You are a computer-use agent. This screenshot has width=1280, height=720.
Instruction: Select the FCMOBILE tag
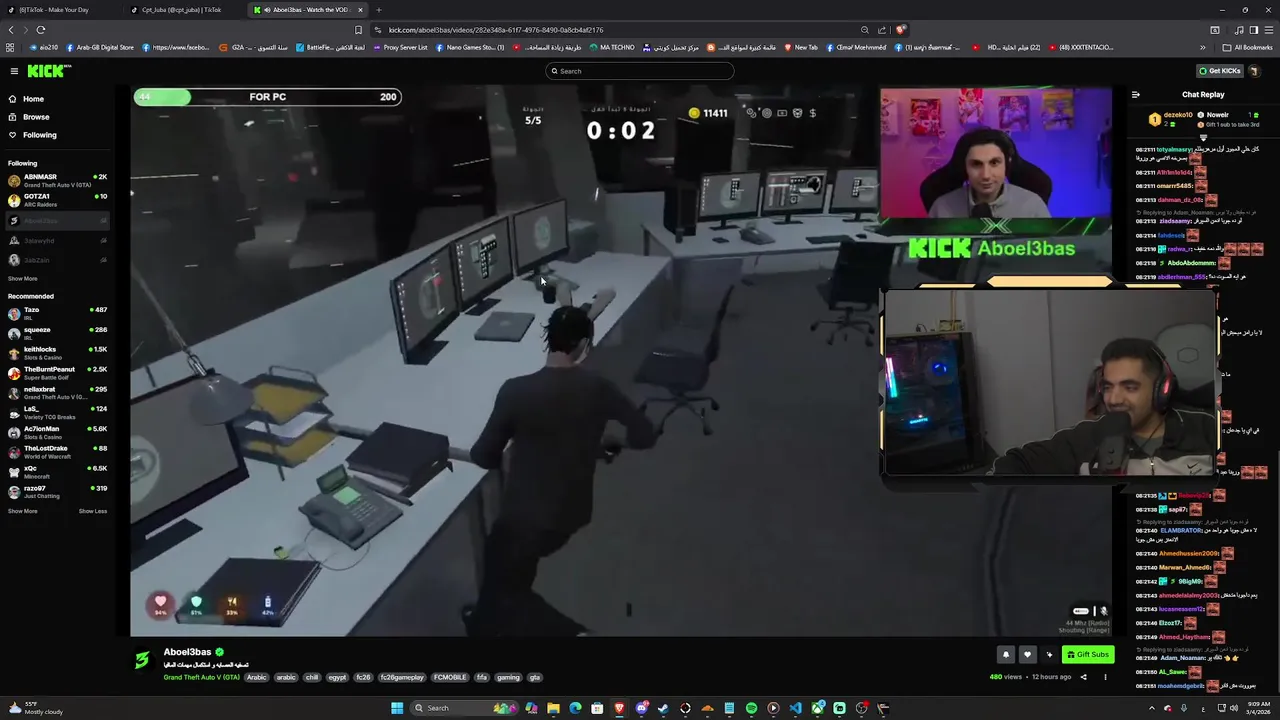(449, 678)
